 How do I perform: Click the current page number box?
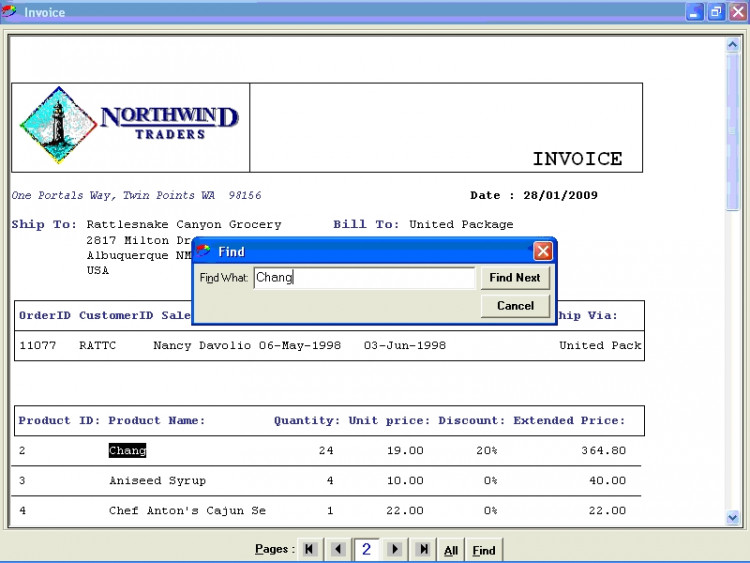pos(367,549)
